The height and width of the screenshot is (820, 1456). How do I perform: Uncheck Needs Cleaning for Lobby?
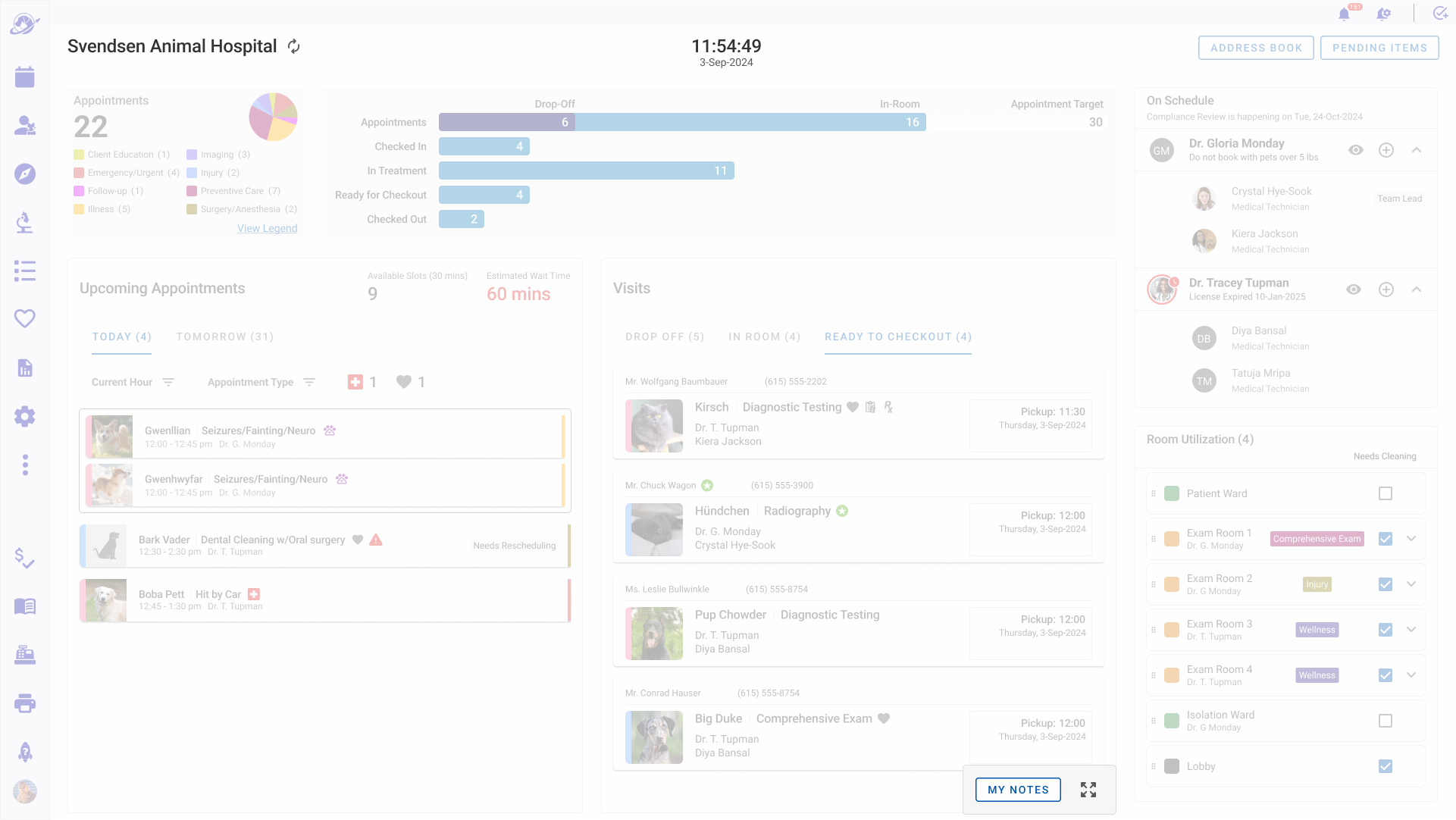click(x=1386, y=766)
